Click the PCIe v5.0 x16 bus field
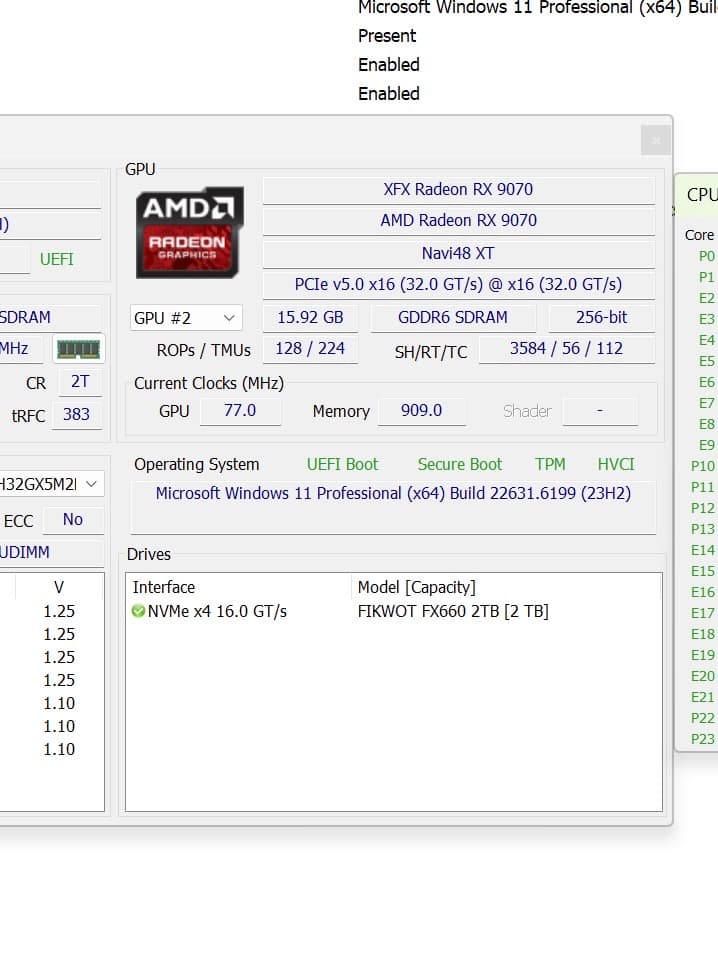The height and width of the screenshot is (958, 718). tap(458, 285)
